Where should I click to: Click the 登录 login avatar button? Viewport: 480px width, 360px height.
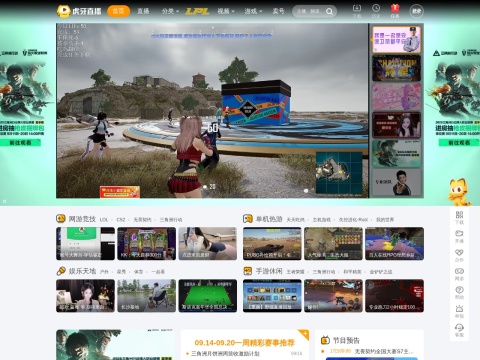click(x=417, y=11)
